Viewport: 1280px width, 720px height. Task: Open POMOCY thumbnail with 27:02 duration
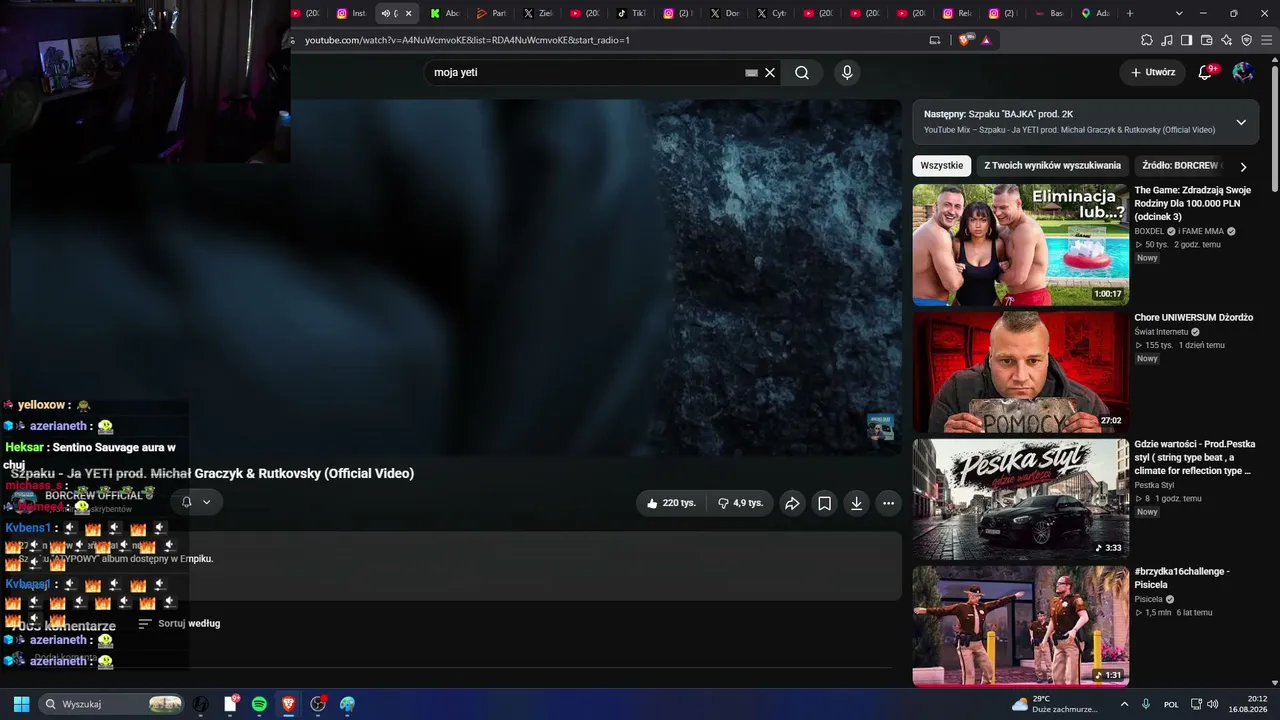tap(1020, 372)
